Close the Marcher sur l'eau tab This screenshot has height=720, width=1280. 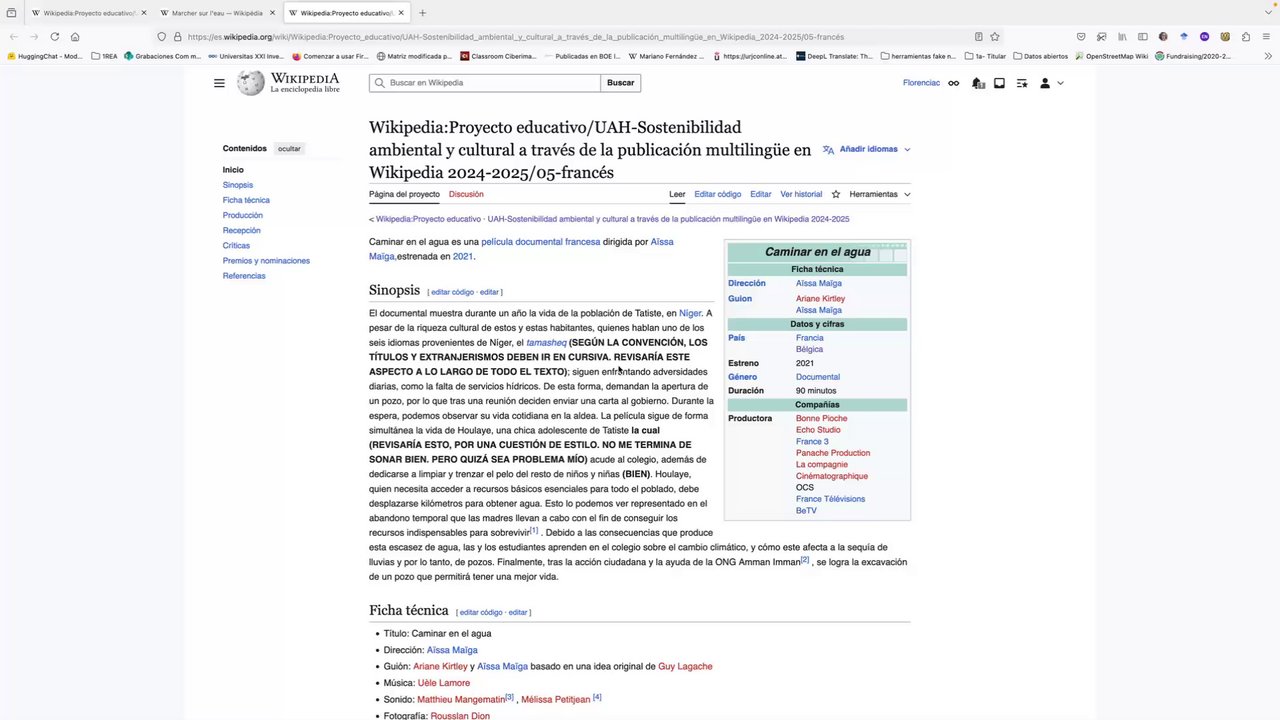[x=272, y=13]
